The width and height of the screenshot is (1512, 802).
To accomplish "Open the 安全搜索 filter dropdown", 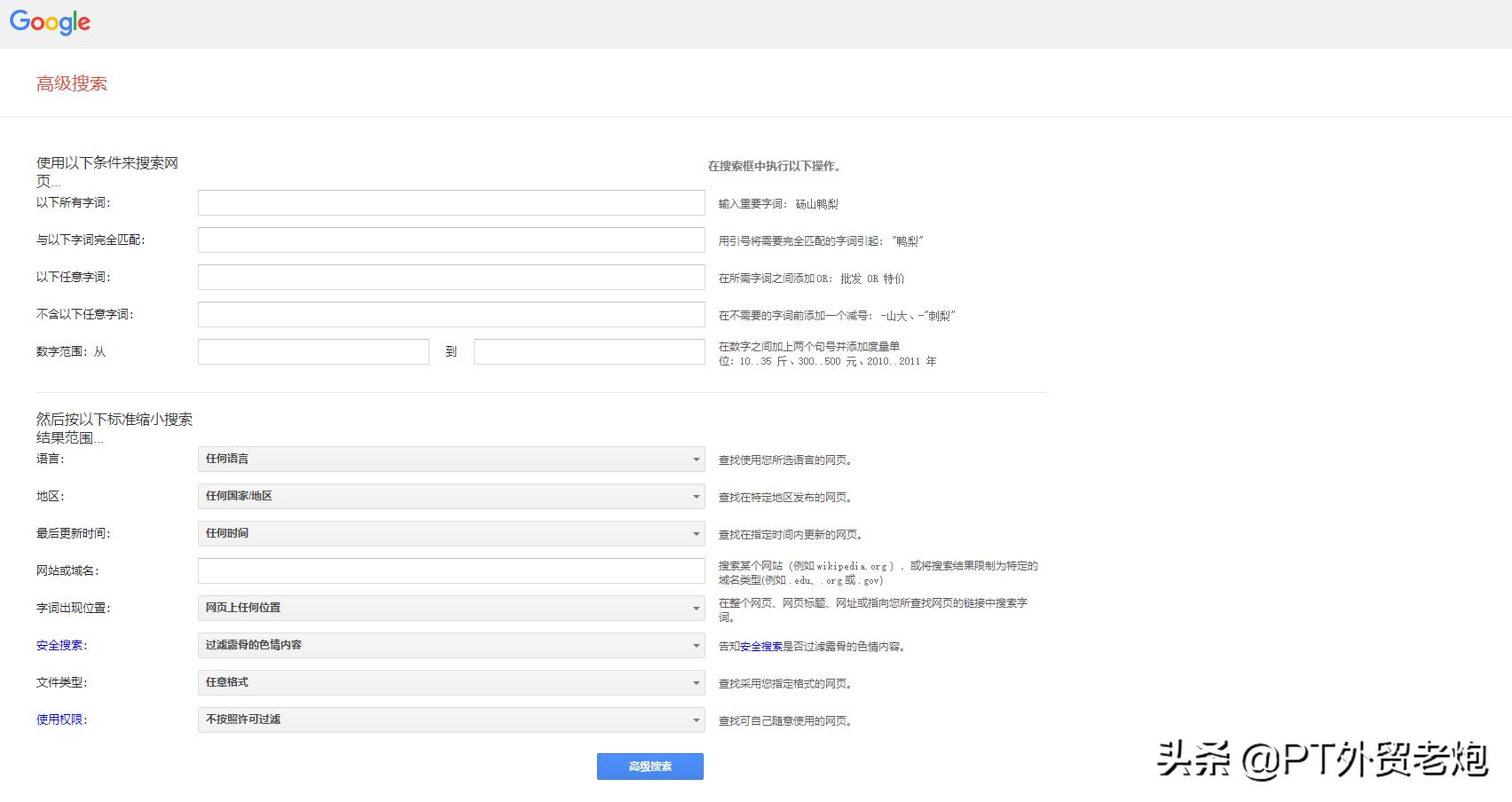I will click(x=451, y=645).
